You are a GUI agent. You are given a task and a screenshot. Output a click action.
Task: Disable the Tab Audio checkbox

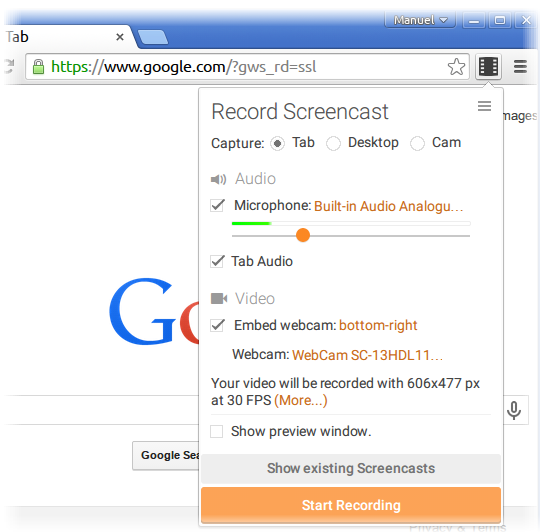tap(217, 261)
